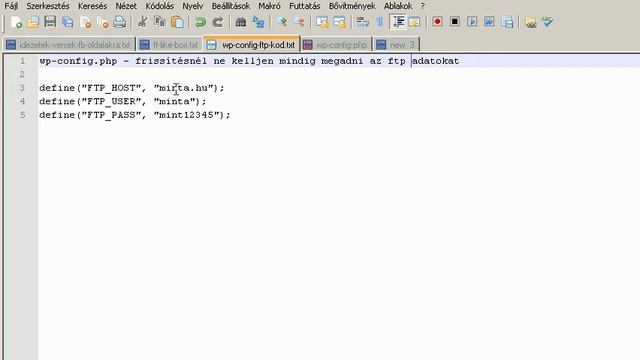Run the macro multiple times icon
Image resolution: width=640 pixels, height=360 pixels.
coord(489,22)
